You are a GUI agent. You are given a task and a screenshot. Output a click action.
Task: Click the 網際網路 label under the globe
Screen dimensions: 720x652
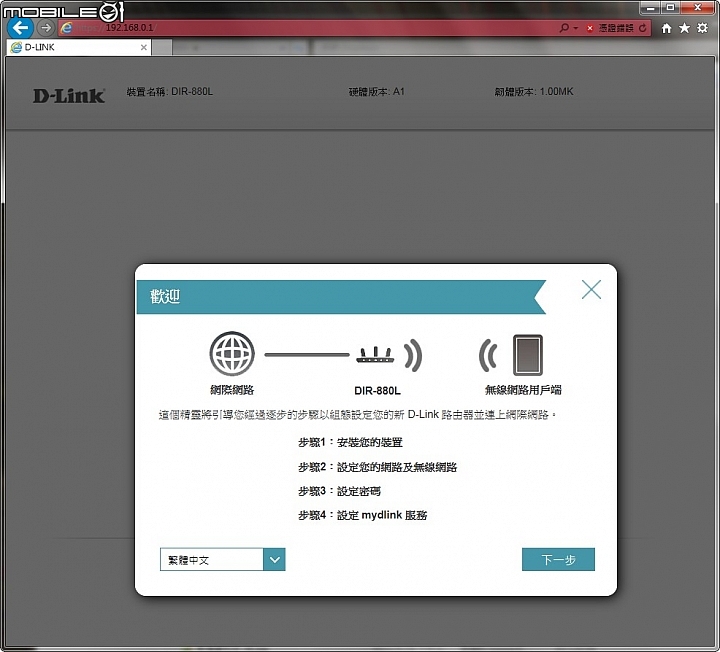tap(232, 390)
